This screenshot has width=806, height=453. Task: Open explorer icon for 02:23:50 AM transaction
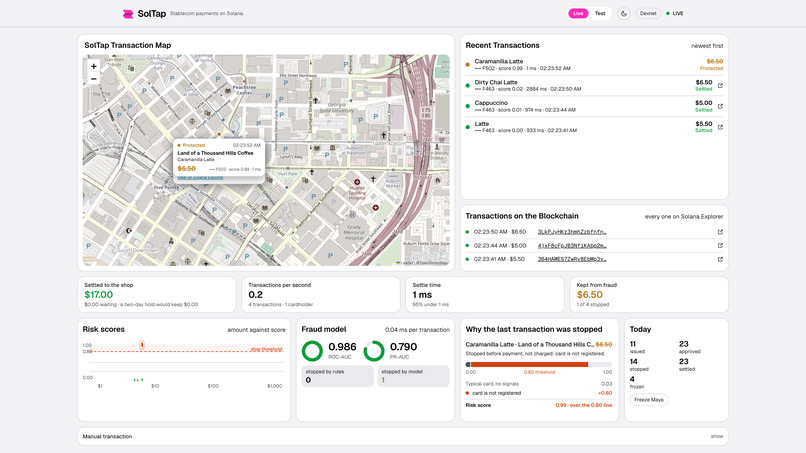[720, 232]
